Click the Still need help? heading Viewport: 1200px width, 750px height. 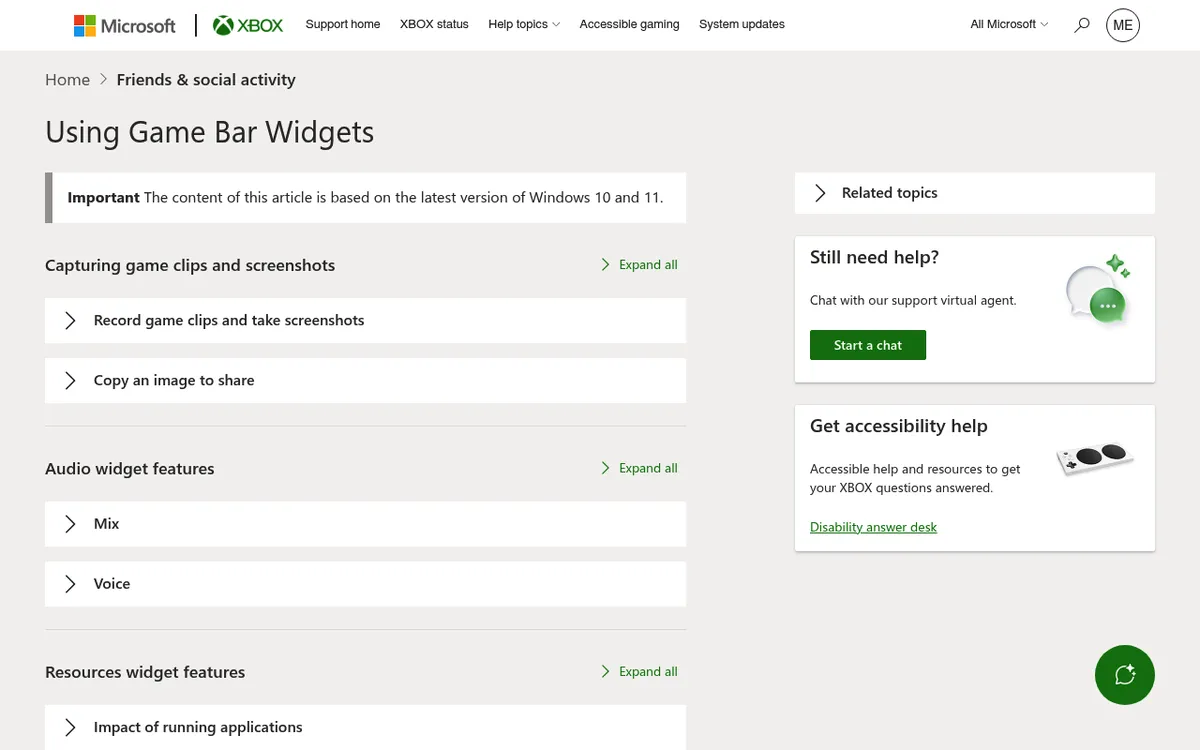(874, 257)
